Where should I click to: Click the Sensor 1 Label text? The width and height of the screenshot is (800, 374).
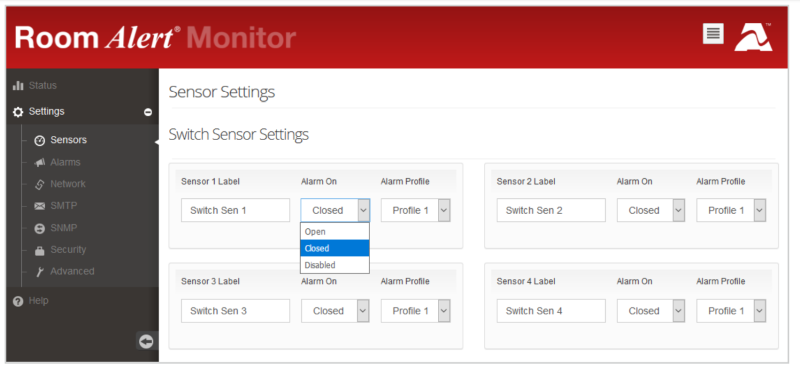click(x=210, y=182)
